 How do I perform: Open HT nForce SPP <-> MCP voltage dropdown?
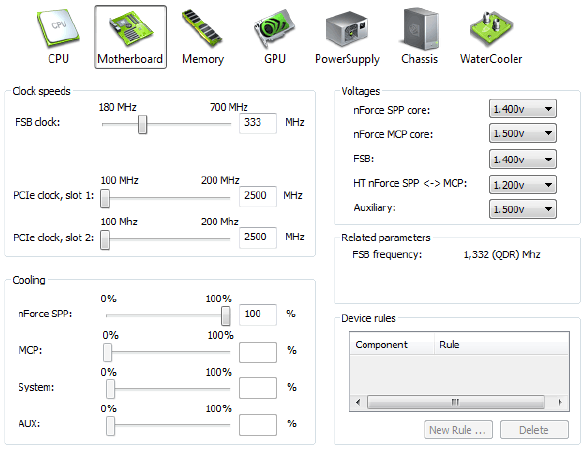[523, 185]
